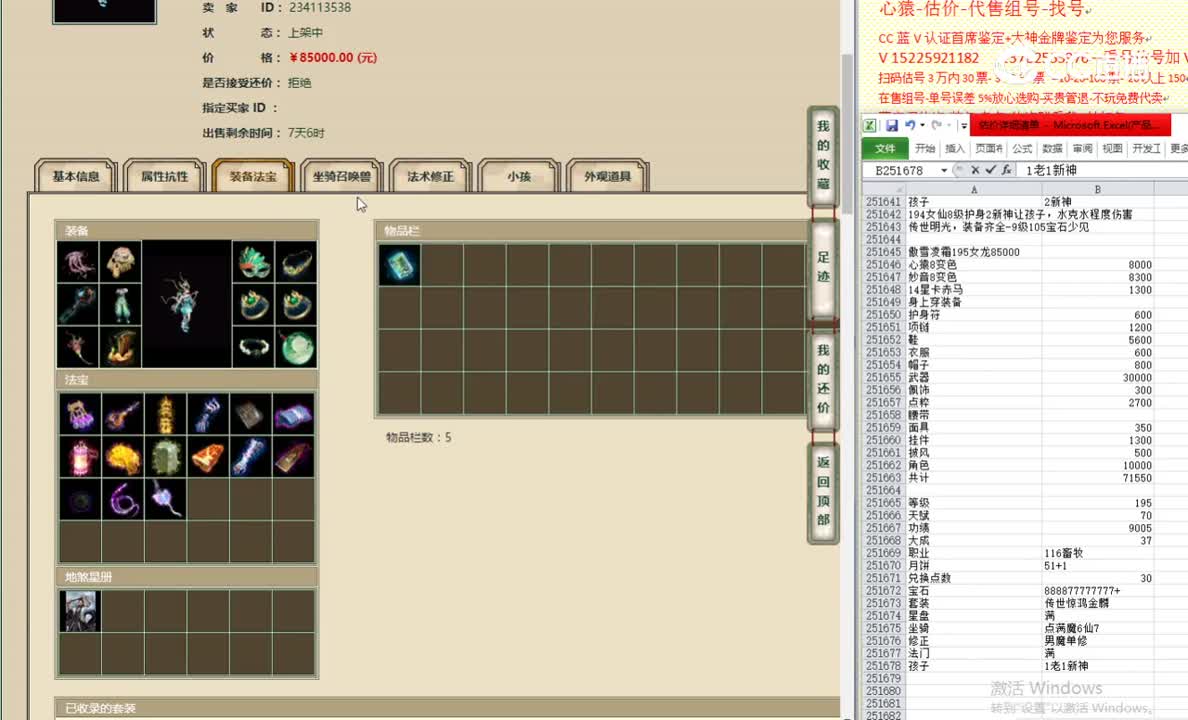
Task: Go to the 小孩 tab
Action: point(519,177)
